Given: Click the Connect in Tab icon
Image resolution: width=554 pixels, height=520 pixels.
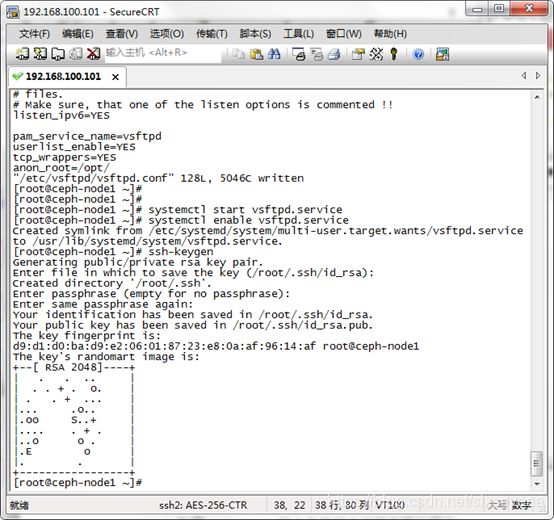Looking at the screenshot, I should pyautogui.click(x=58, y=54).
